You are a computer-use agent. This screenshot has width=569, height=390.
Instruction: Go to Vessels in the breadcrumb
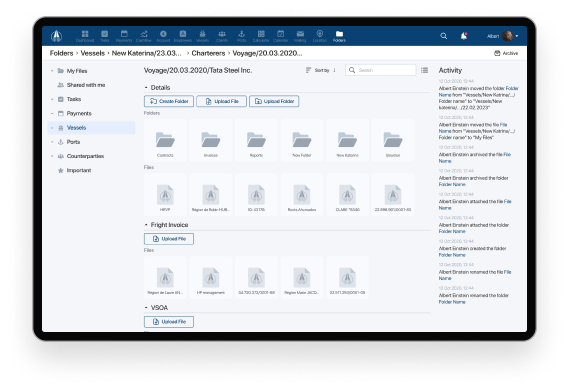[x=93, y=53]
